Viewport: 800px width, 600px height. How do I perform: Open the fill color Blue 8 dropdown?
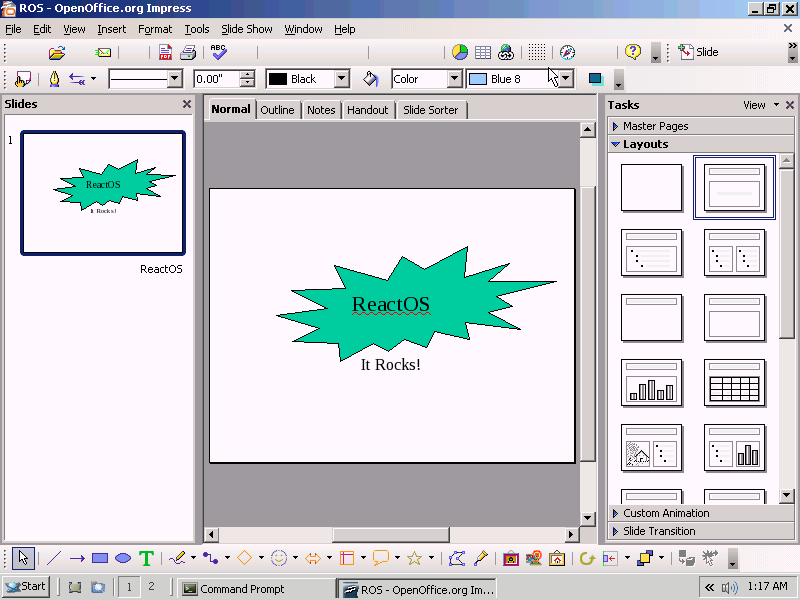565,79
